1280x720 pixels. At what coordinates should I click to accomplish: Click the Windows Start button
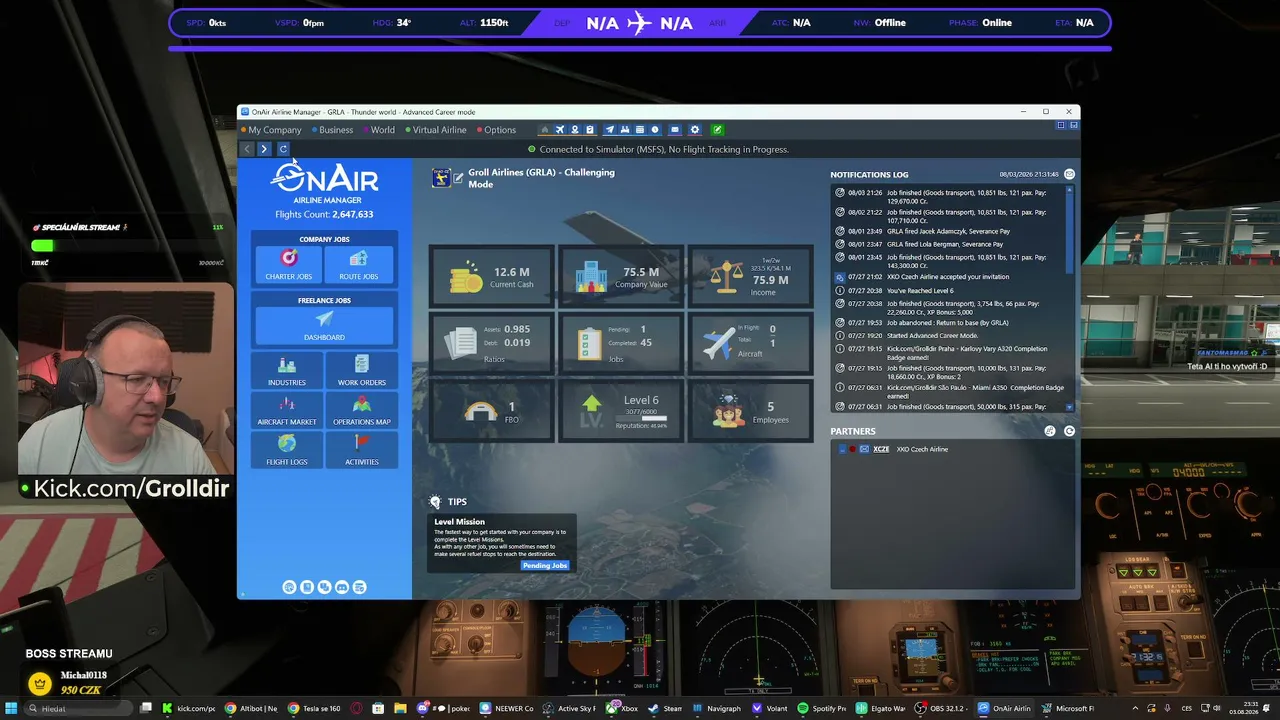pos(11,708)
